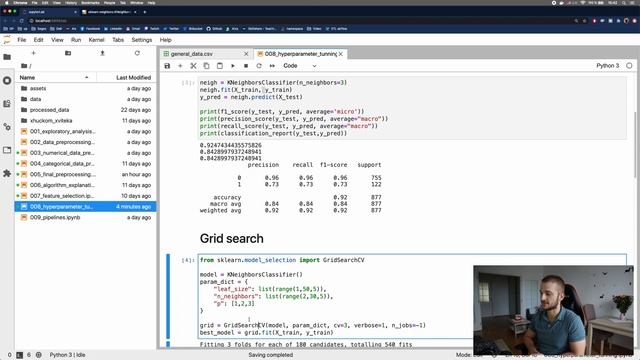Click the Python 3 kernel name button
Viewport: 640px width, 360px height.
pyautogui.click(x=607, y=66)
